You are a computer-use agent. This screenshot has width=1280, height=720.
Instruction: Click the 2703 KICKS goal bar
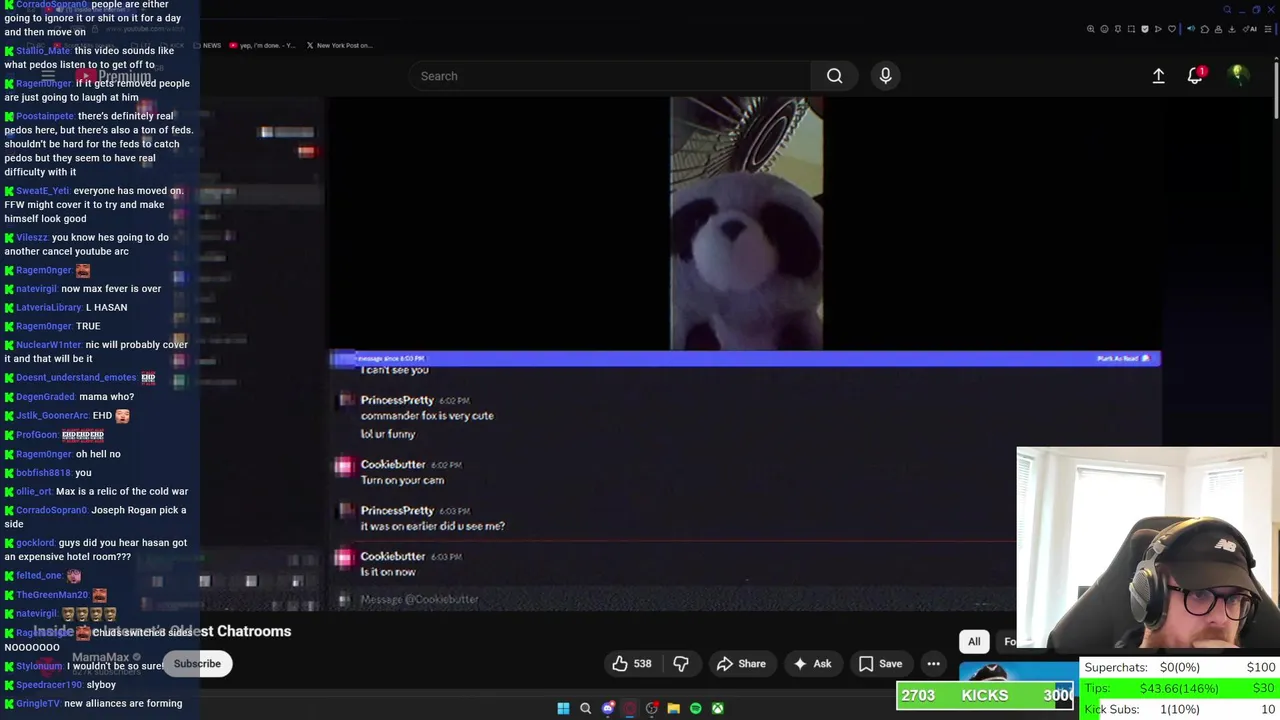(x=985, y=696)
